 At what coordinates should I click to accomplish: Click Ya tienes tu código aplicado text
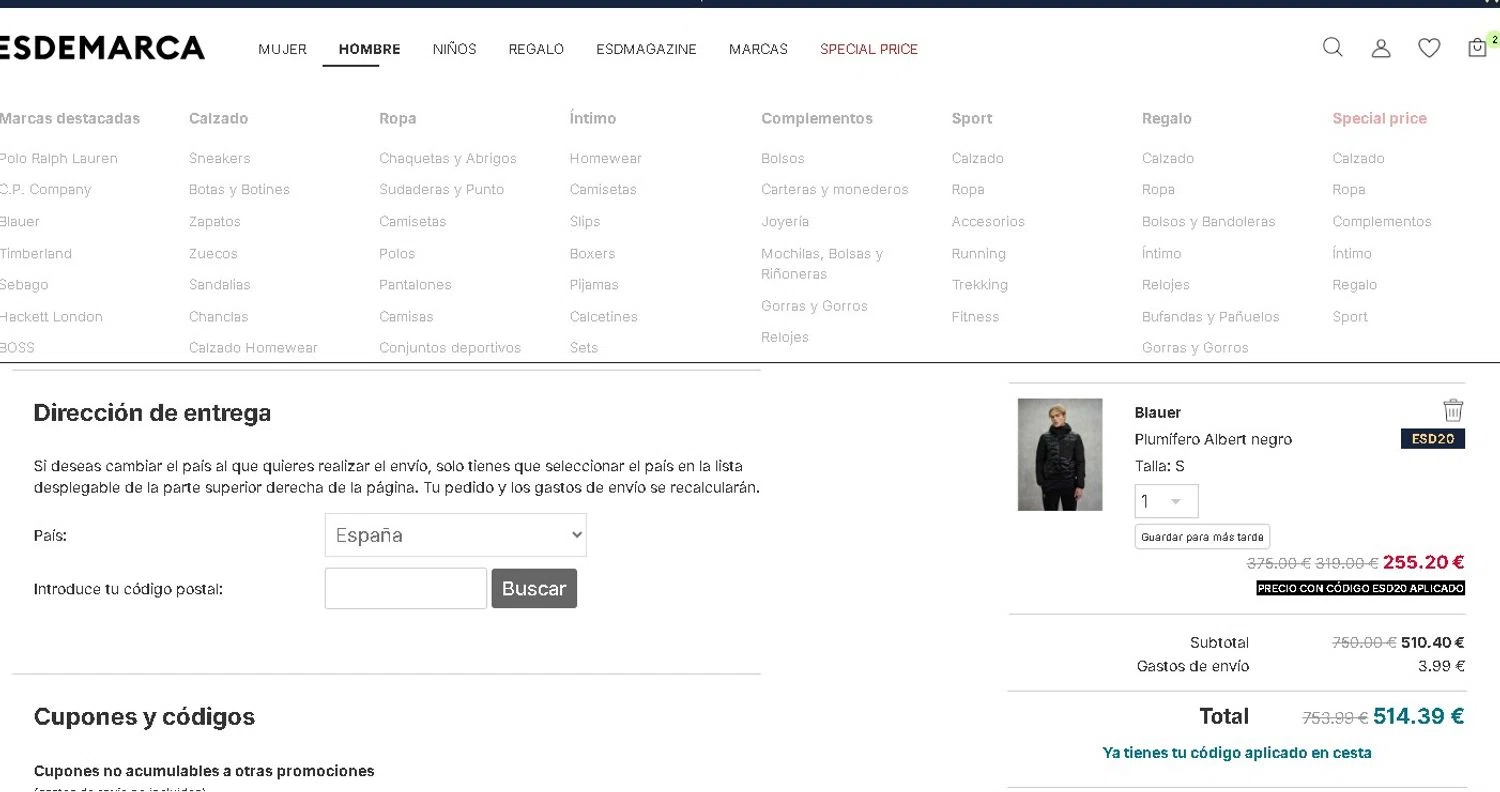[1237, 752]
